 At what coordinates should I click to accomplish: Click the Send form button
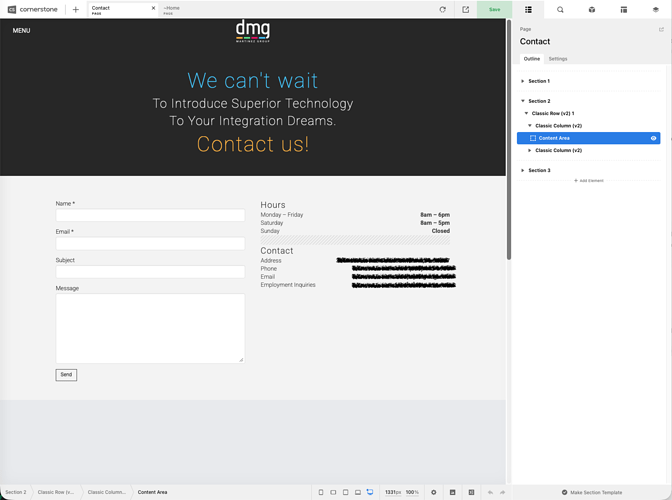66,375
